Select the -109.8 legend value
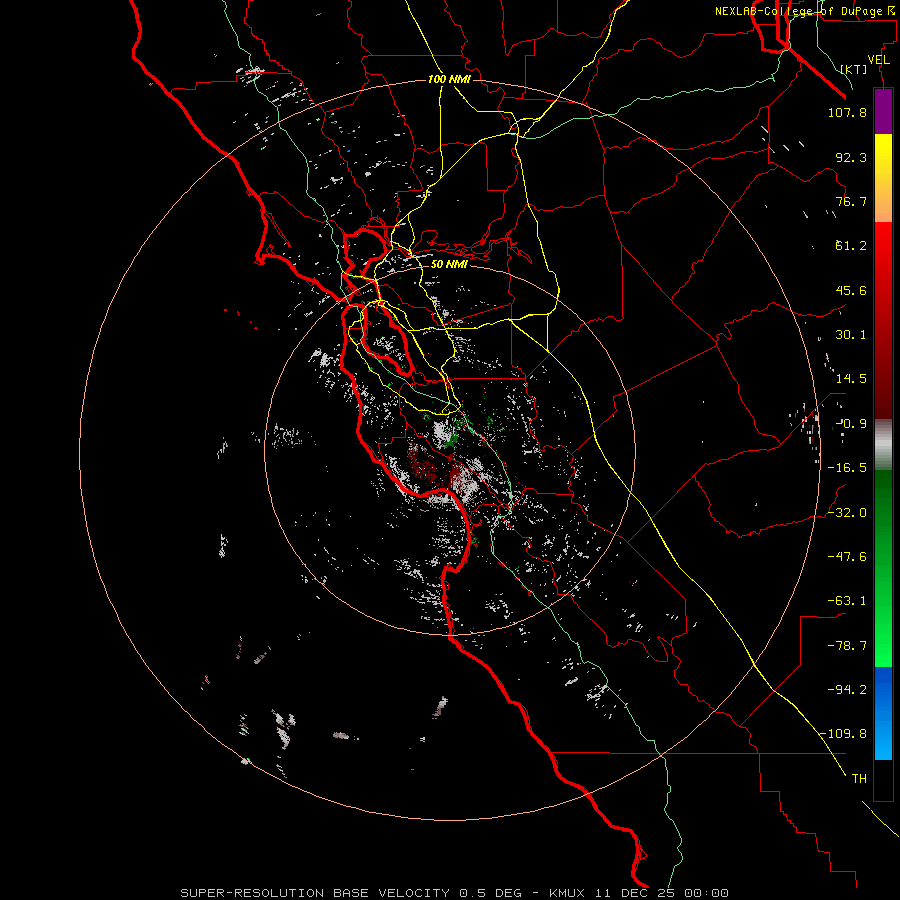 click(x=843, y=734)
